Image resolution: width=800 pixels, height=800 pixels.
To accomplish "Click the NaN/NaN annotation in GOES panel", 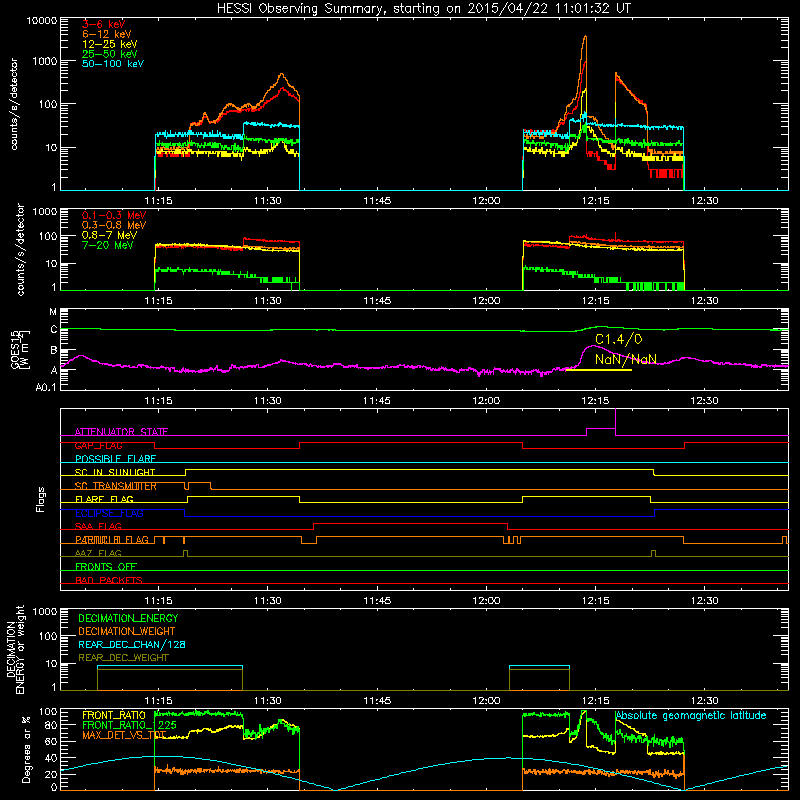I will tap(626, 359).
